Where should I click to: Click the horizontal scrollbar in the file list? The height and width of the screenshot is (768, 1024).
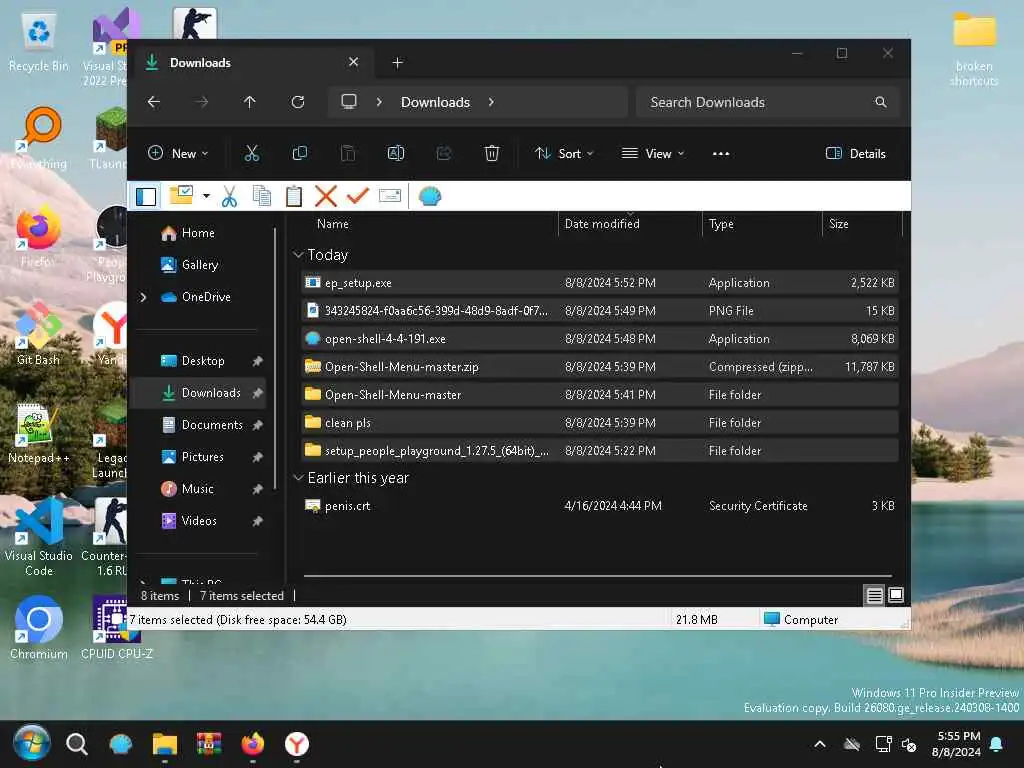click(x=598, y=576)
